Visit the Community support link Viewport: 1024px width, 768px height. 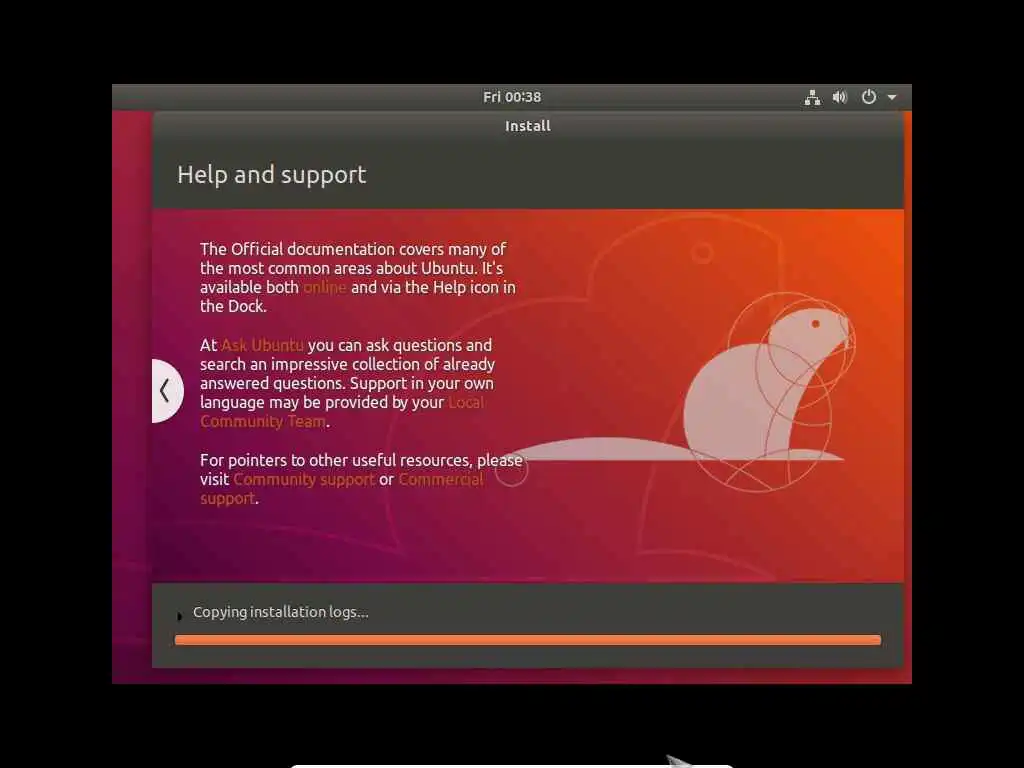click(304, 479)
